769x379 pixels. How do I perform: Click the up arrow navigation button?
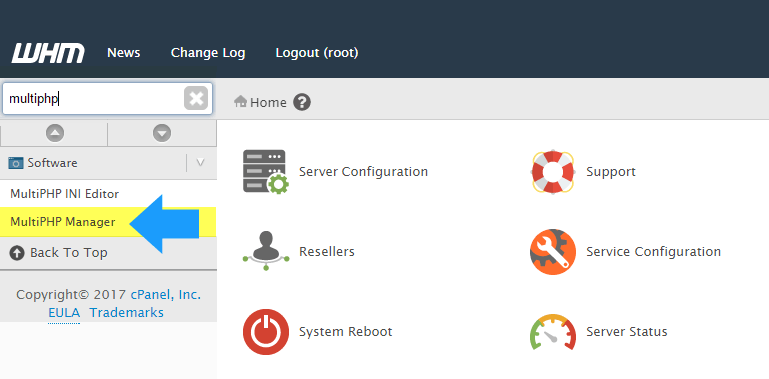54,133
